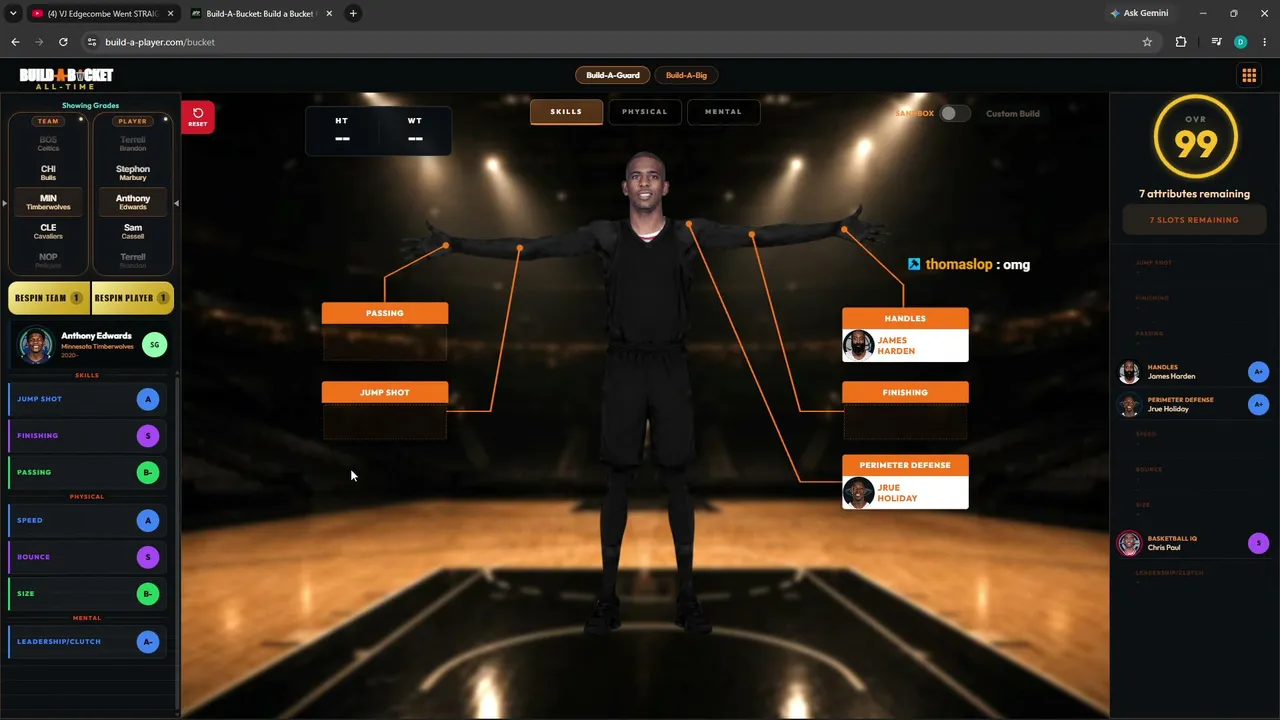
Task: Click the Respin Team button
Action: 49,298
